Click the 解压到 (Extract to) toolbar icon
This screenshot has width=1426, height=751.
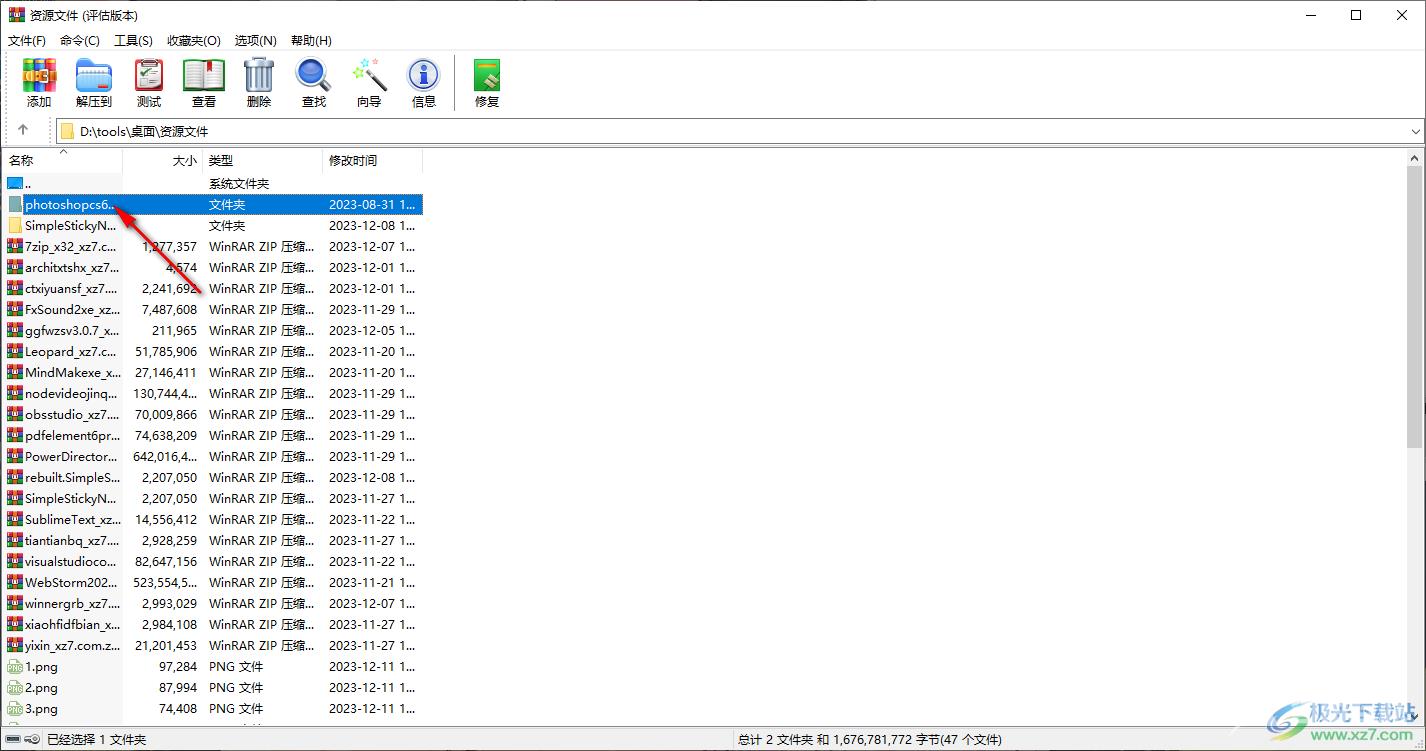coord(94,76)
